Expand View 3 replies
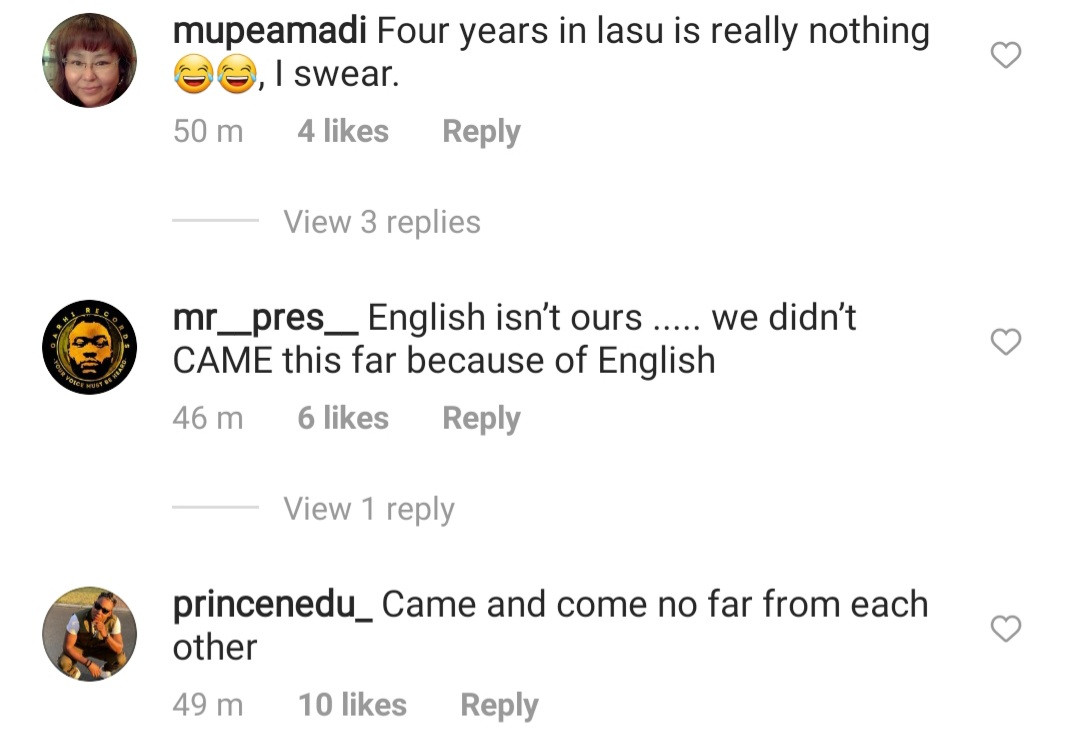 [x=381, y=222]
